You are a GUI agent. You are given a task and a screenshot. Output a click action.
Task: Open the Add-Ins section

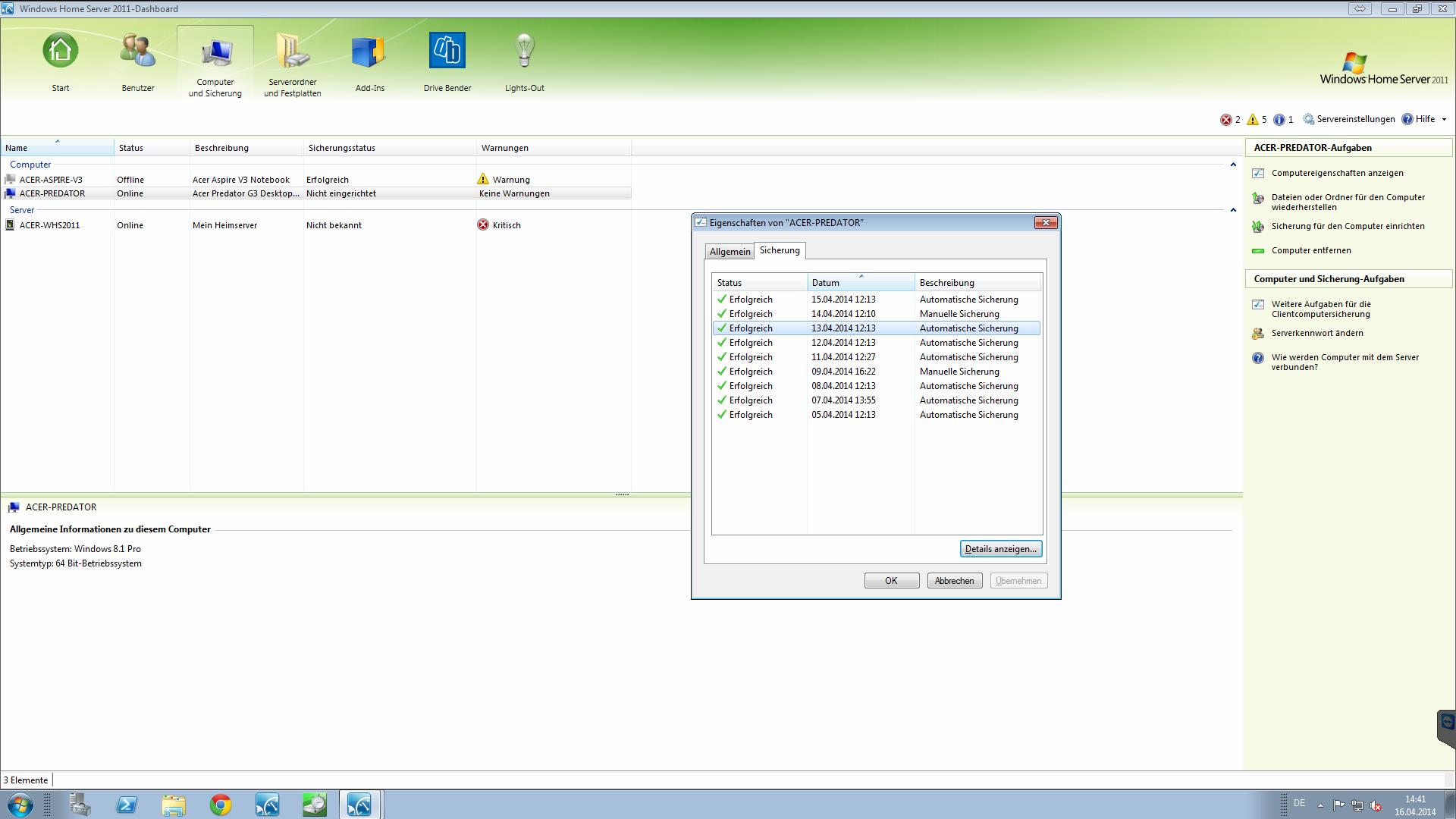pyautogui.click(x=370, y=63)
